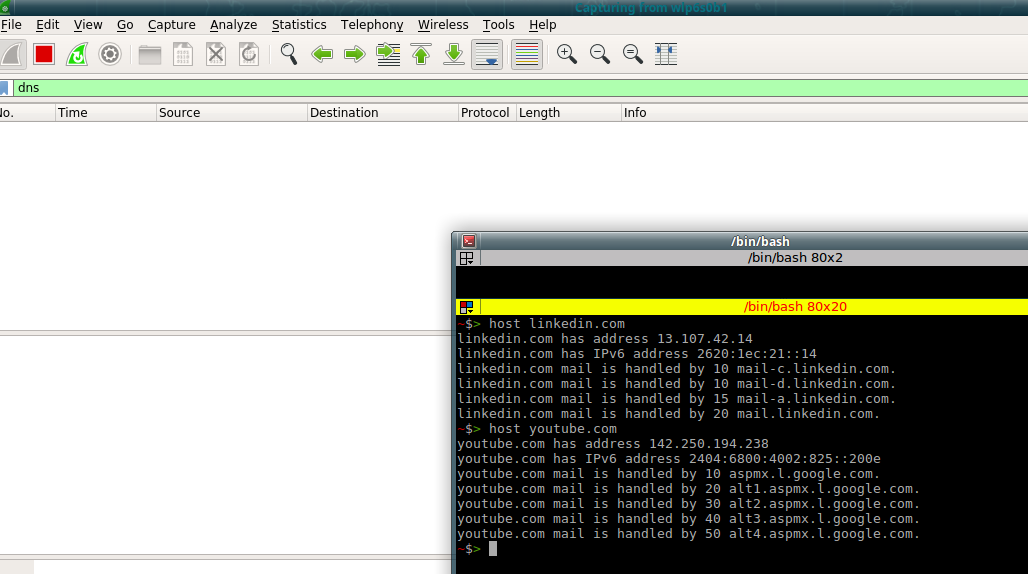Open the Analyze menu

coord(233,25)
